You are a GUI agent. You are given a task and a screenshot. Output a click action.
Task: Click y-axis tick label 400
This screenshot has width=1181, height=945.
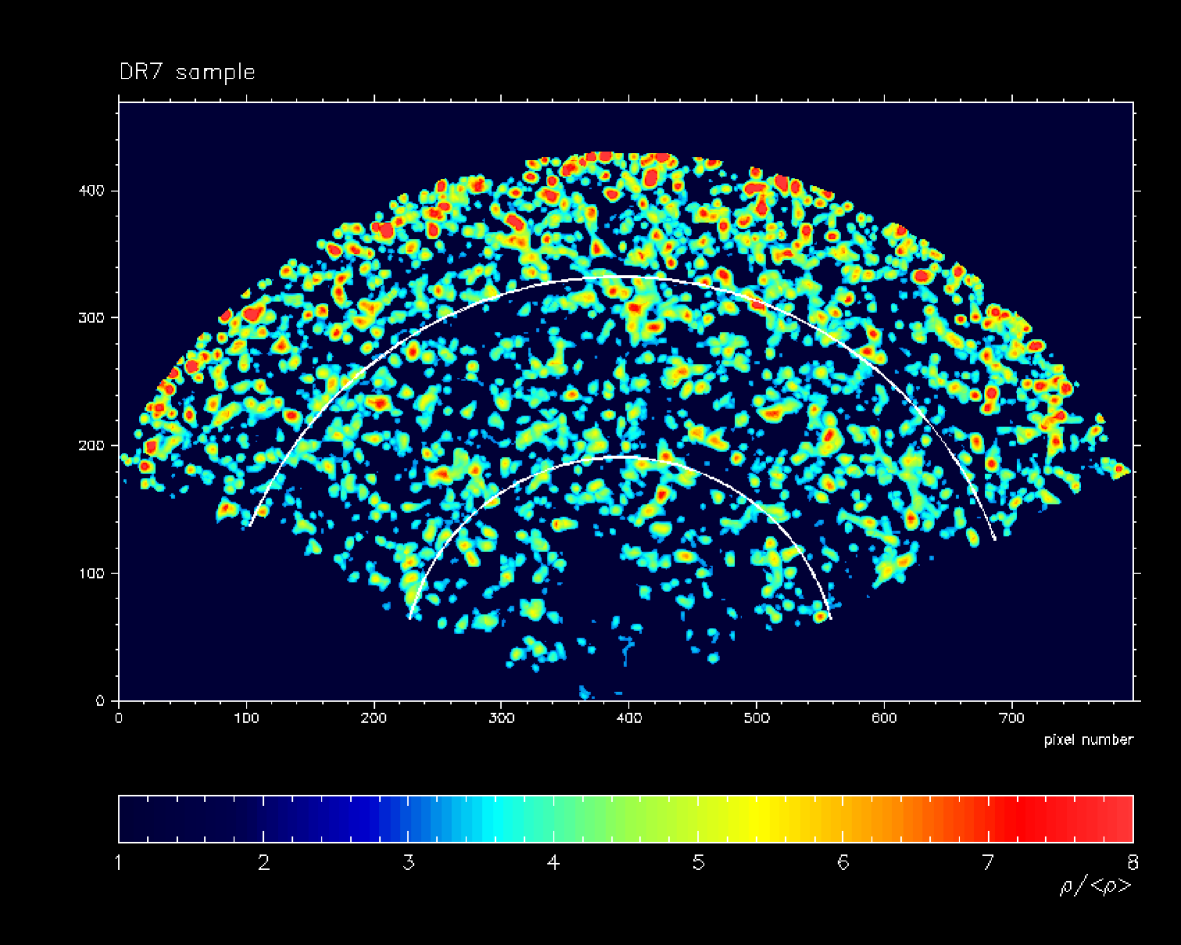(90, 191)
